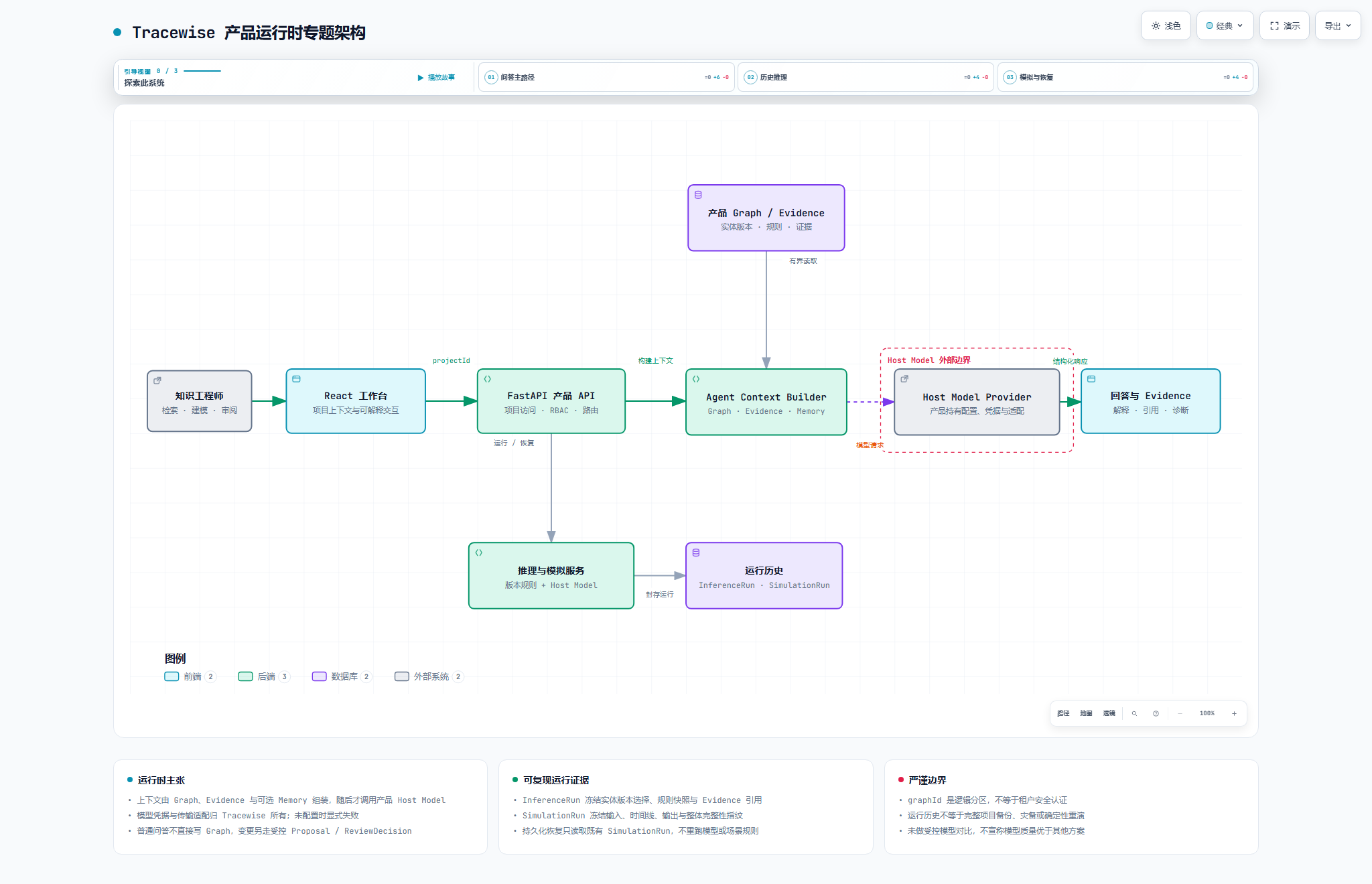Click the zoom out minus icon

coord(1180,713)
